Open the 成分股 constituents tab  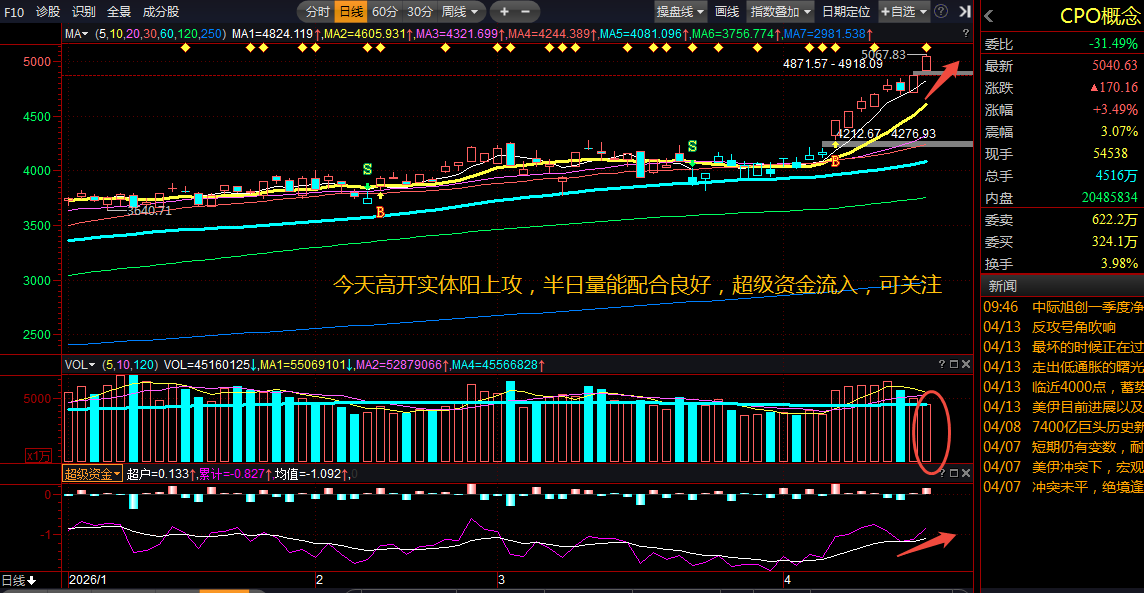(161, 12)
